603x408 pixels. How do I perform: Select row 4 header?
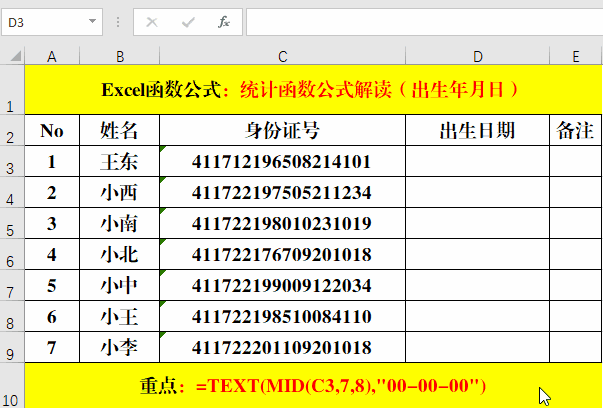pos(12,192)
